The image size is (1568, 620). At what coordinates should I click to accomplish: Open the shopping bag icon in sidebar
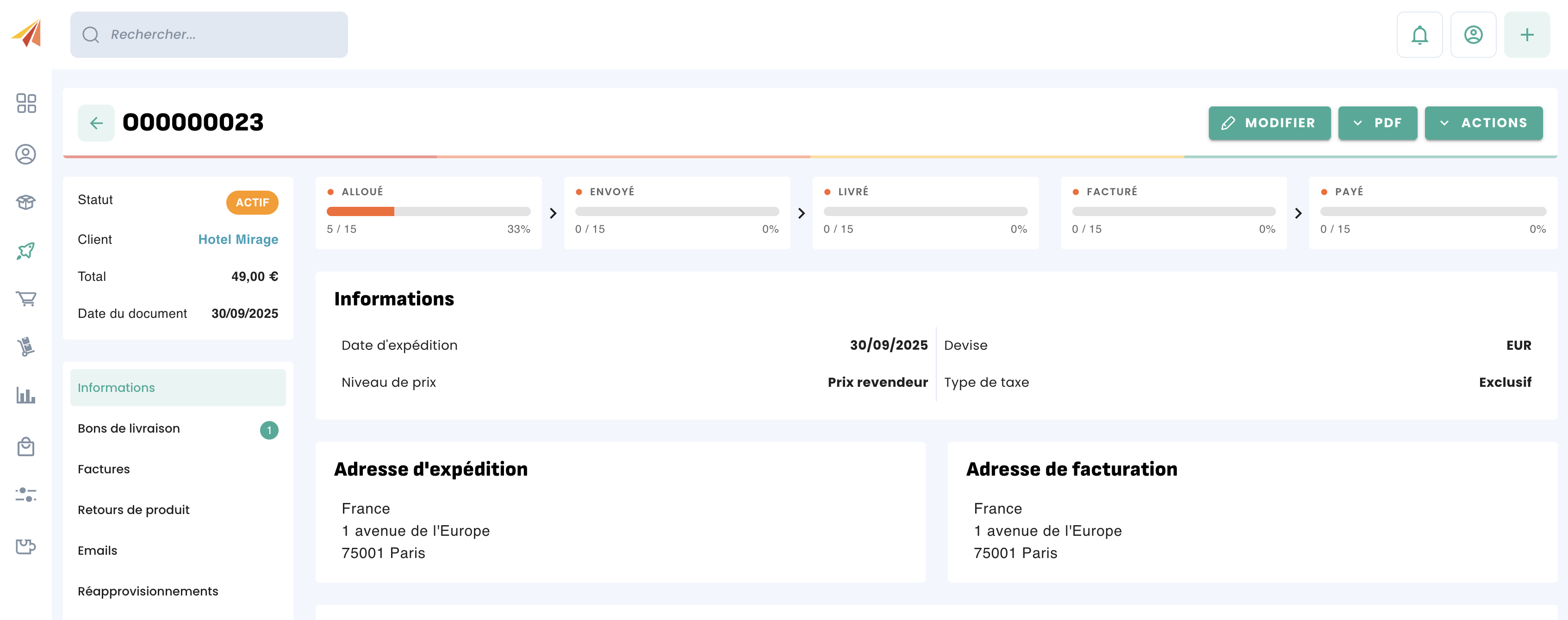pos(25,446)
